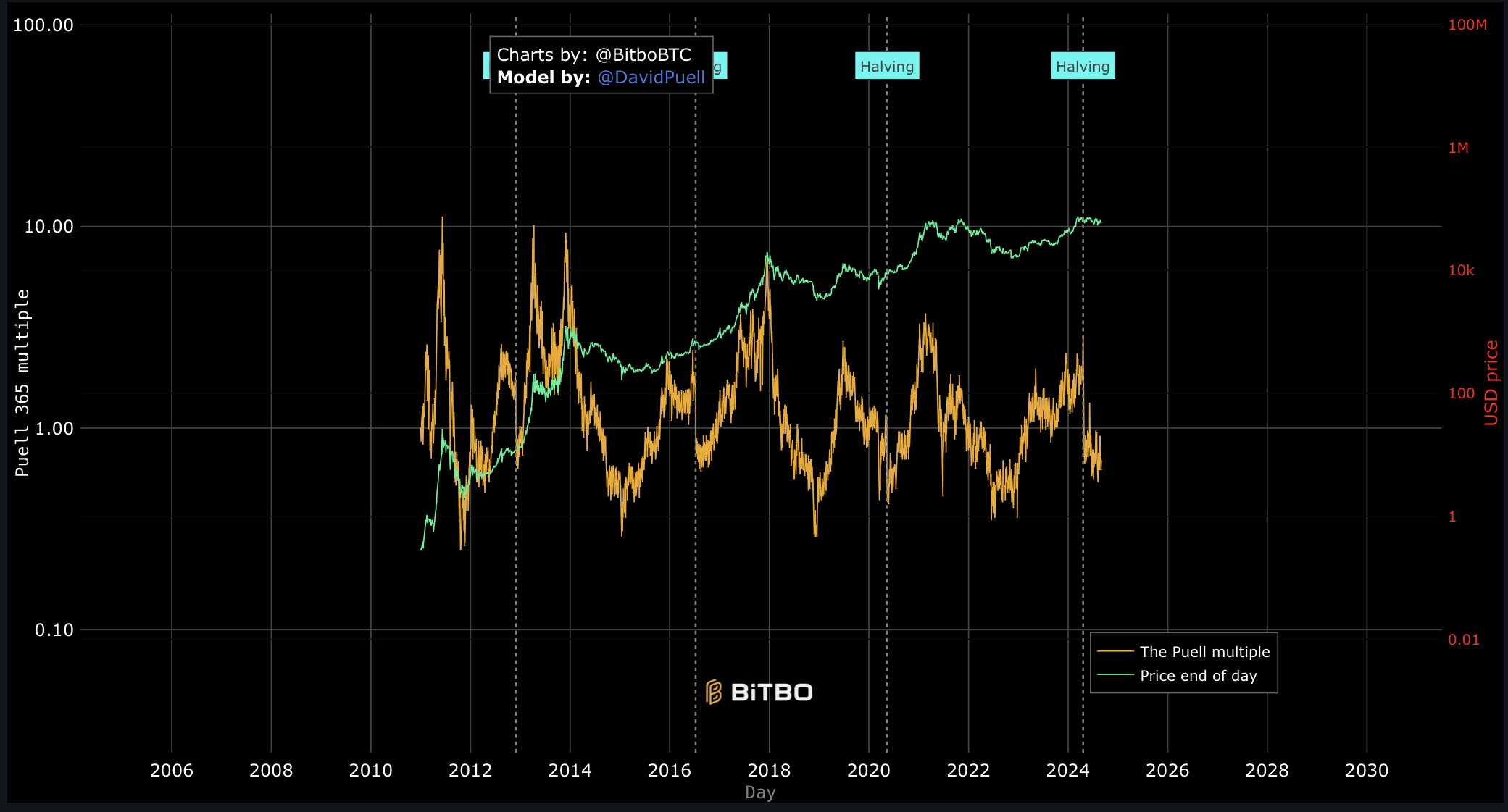
Task: Click the 2006 x-axis tick label
Action: (171, 771)
